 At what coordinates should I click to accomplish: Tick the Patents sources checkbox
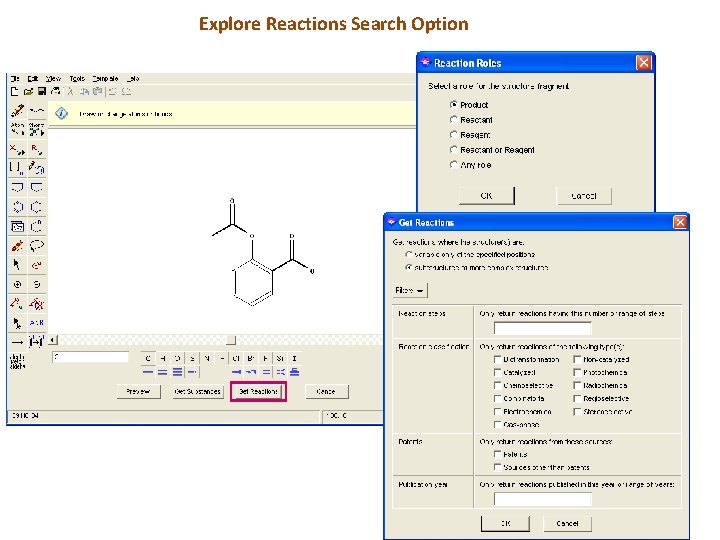[x=497, y=454]
